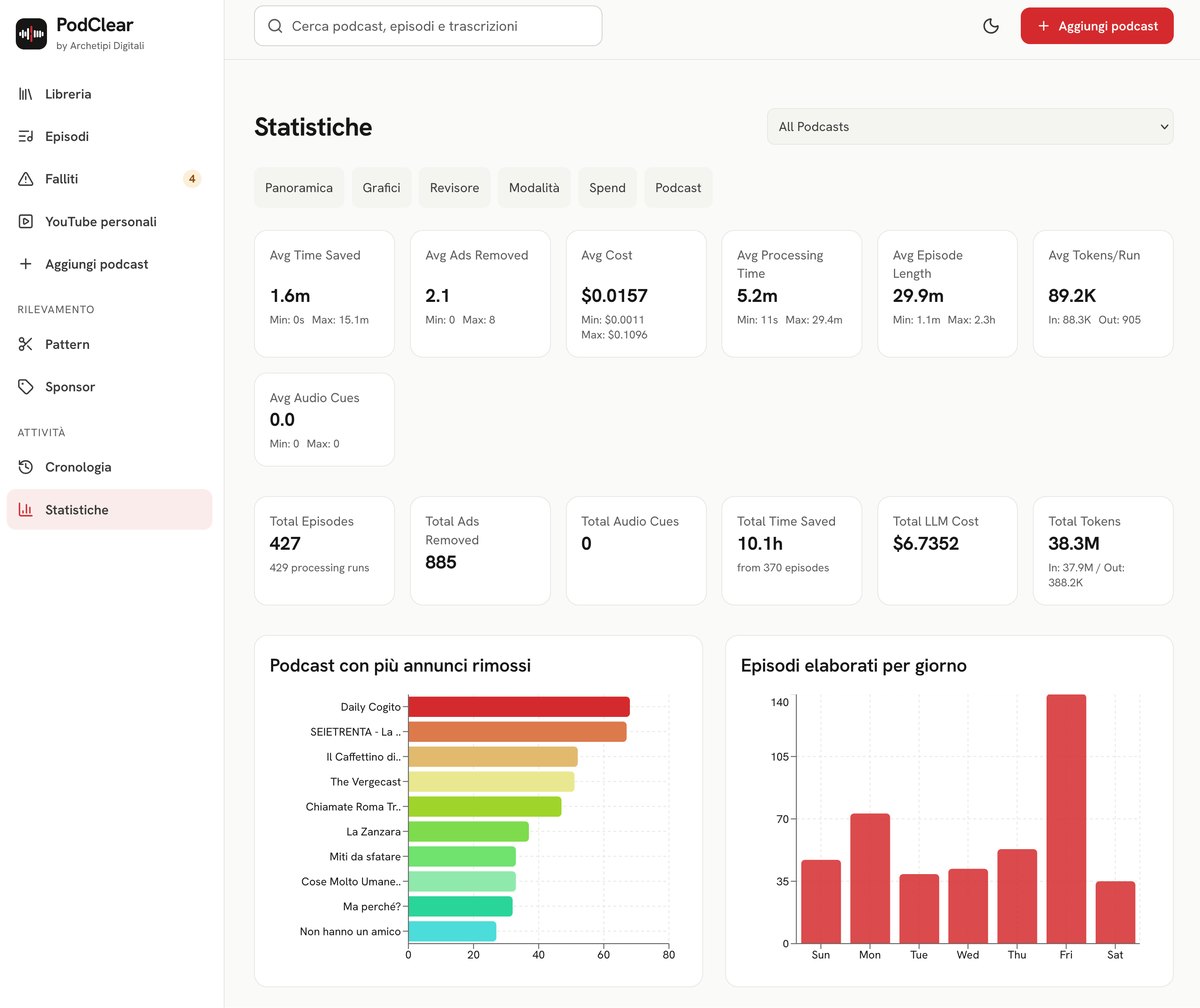Image resolution: width=1200 pixels, height=1008 pixels.
Task: Click the red Aggiungi podcast button
Action: coord(1097,26)
